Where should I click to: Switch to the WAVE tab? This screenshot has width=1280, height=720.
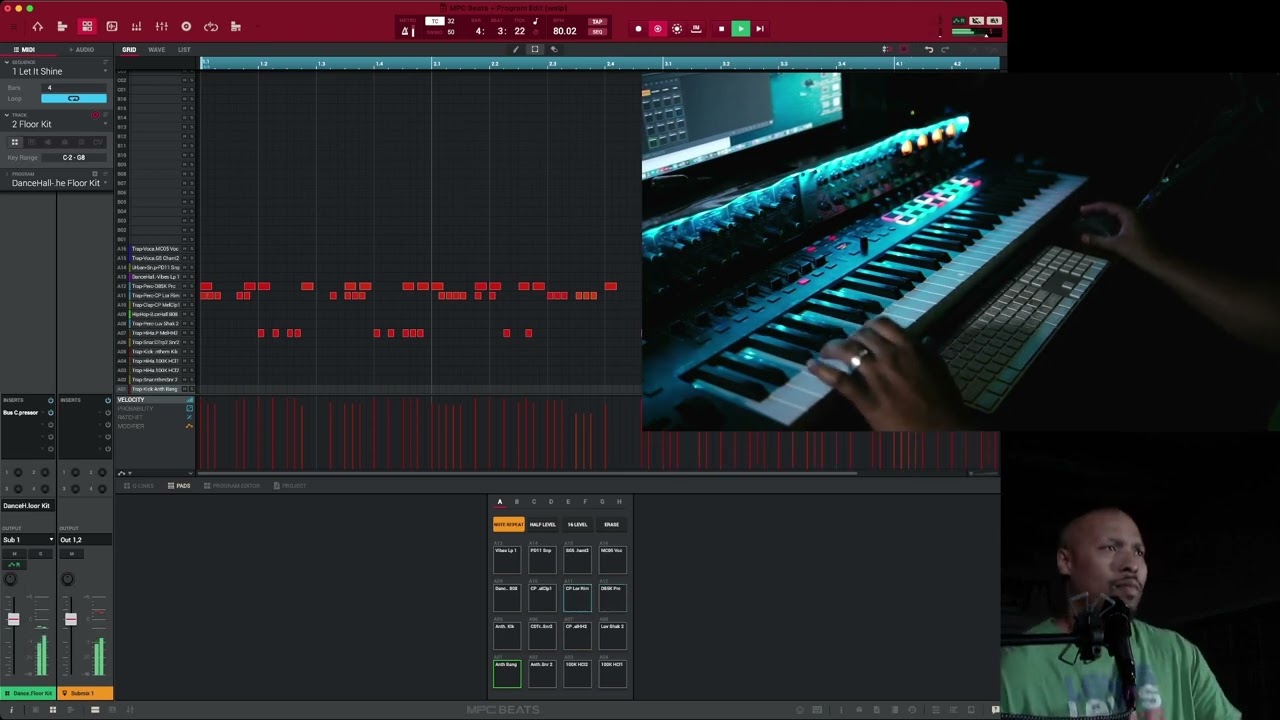(x=157, y=49)
